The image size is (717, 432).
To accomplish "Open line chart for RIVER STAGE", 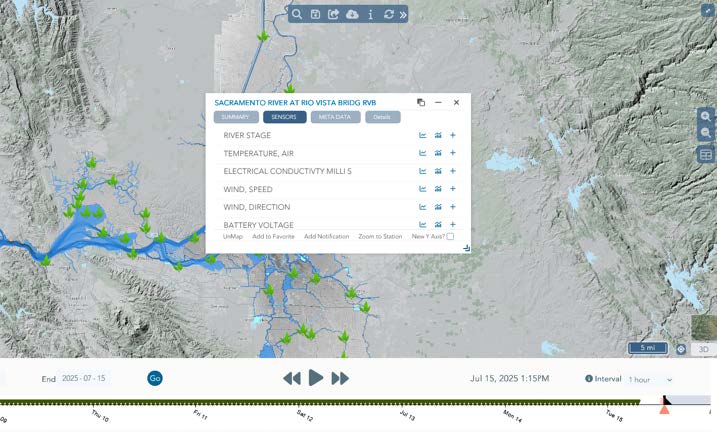I will [x=423, y=136].
